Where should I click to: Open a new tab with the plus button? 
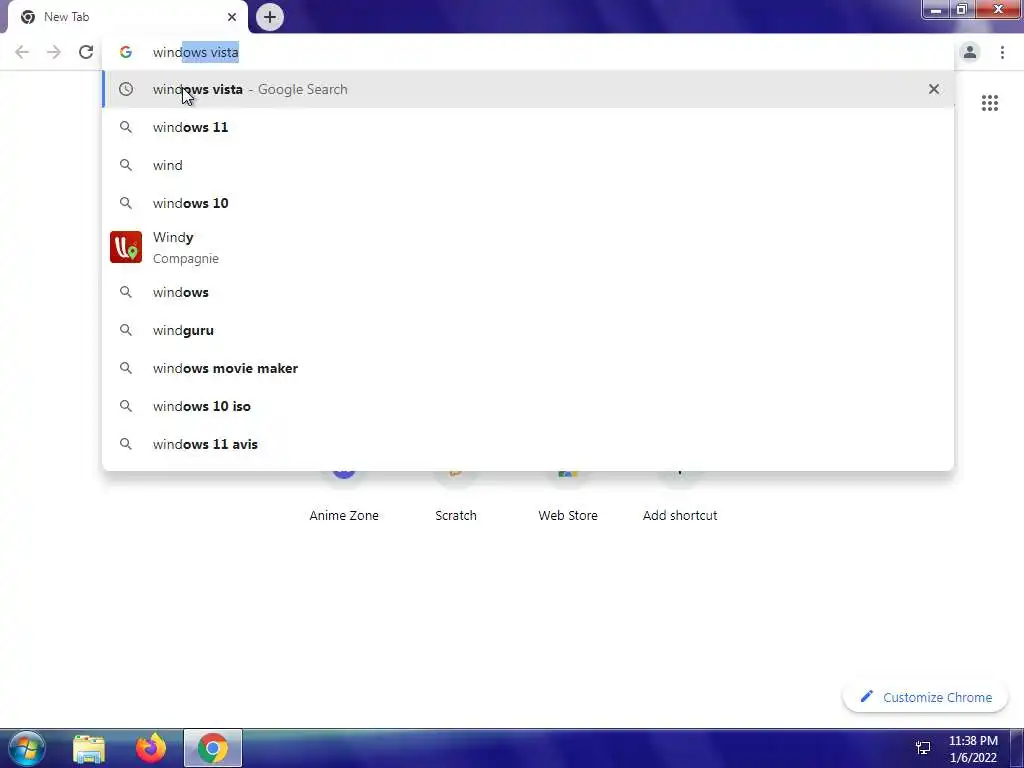(270, 17)
